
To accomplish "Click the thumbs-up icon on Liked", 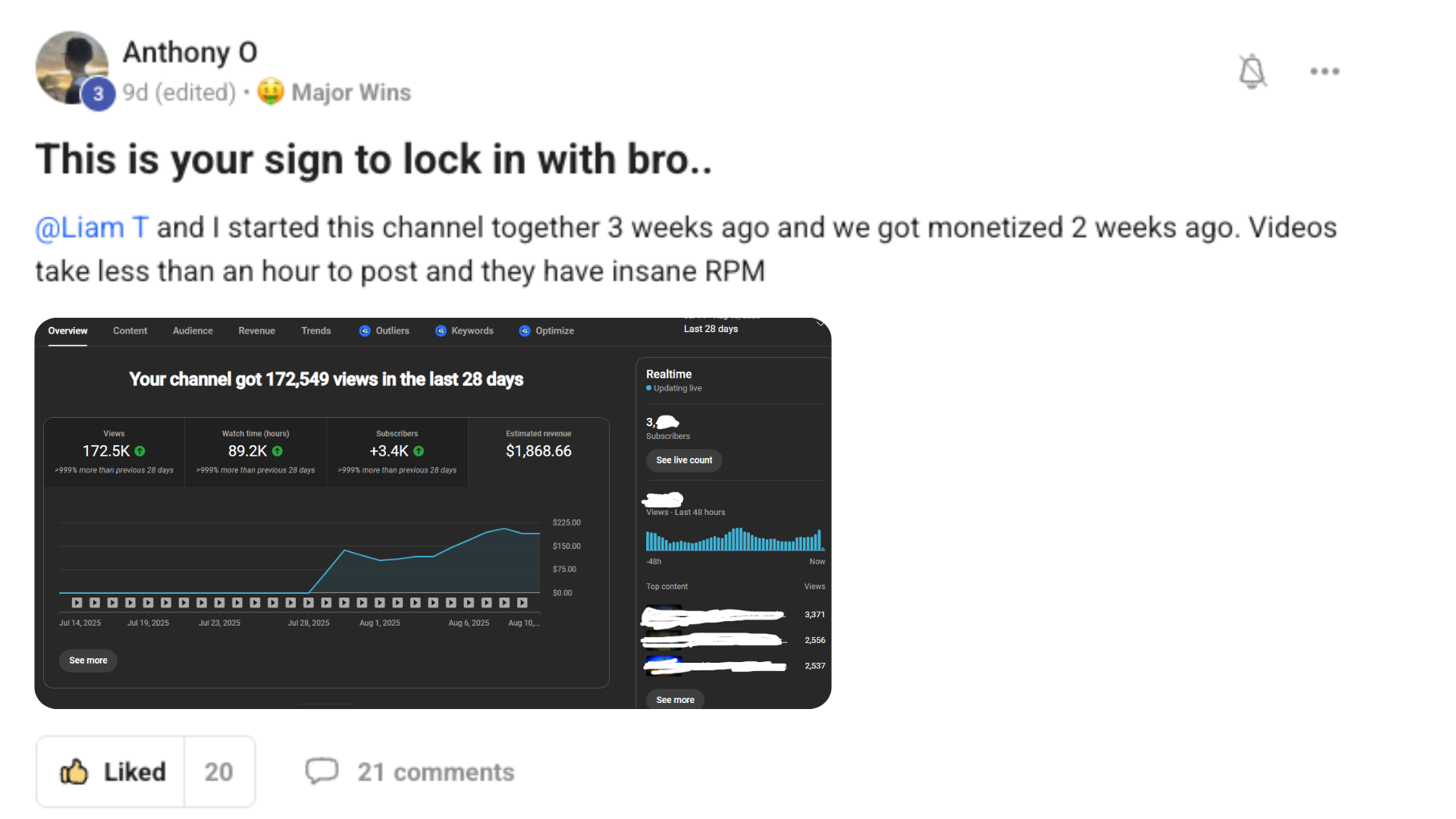I will point(74,772).
